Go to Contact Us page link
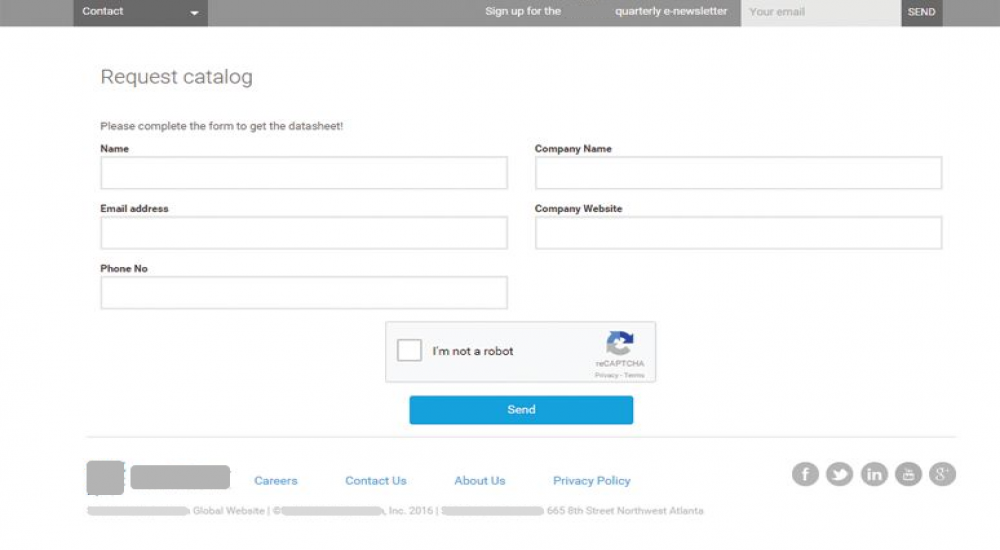This screenshot has width=1000, height=550. coord(376,481)
